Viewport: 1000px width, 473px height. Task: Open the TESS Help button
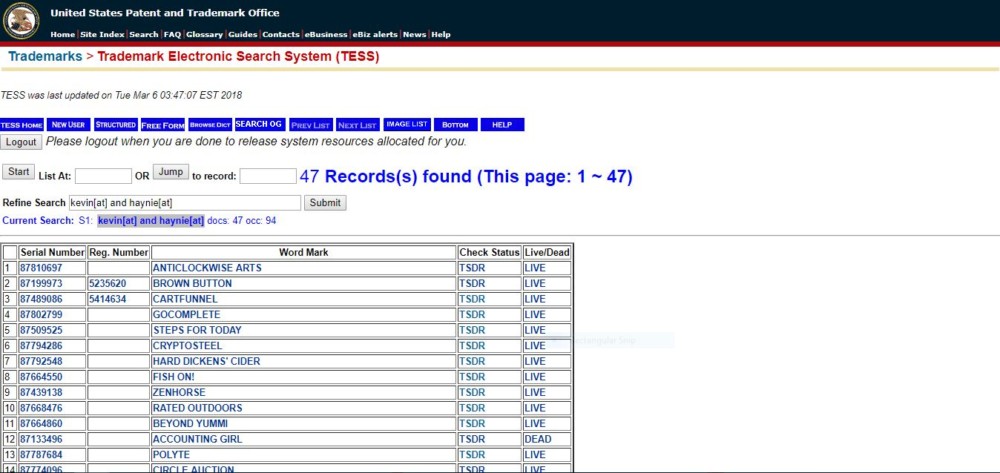point(502,125)
